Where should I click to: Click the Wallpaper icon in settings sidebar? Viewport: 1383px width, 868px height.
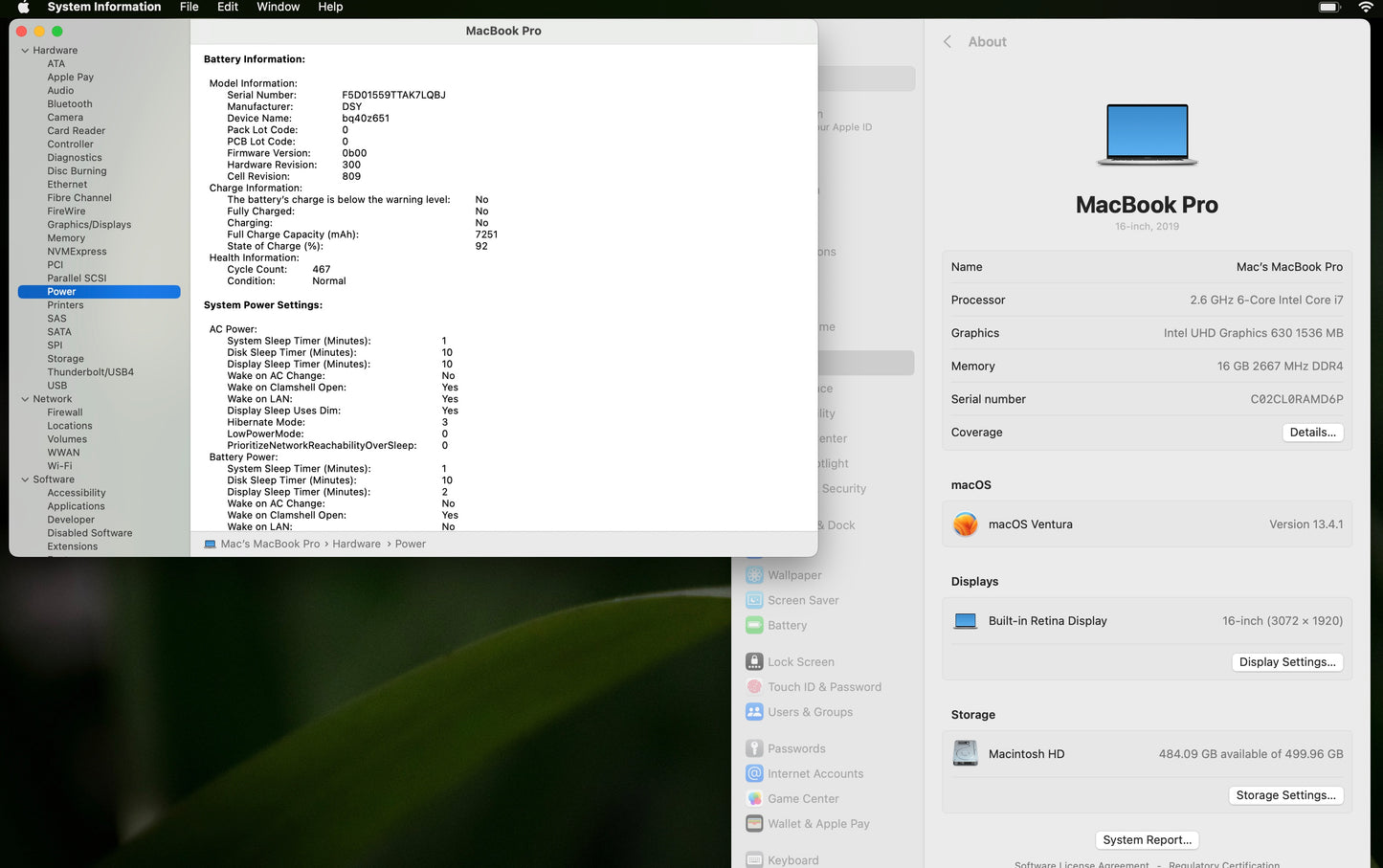(x=754, y=575)
